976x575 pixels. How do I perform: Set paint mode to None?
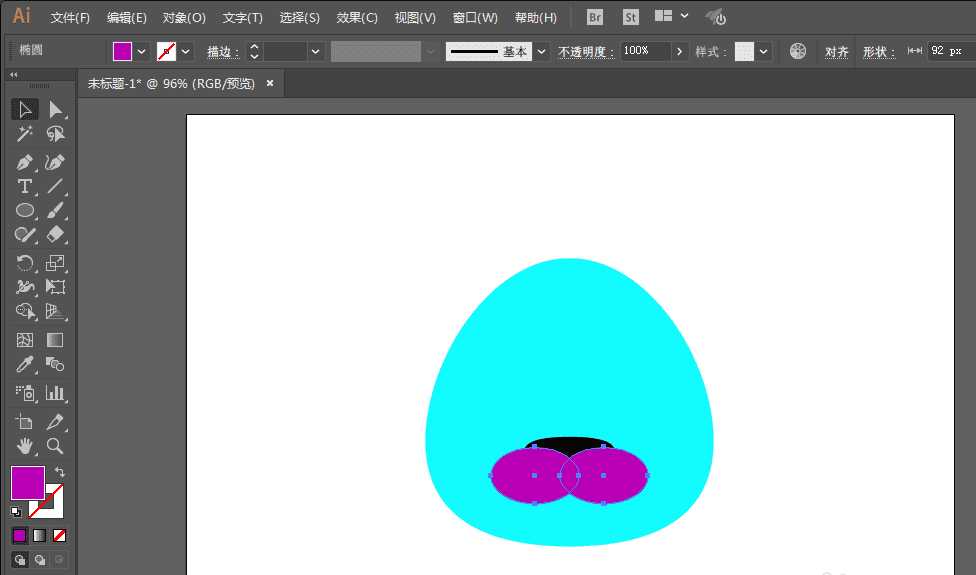(x=59, y=535)
